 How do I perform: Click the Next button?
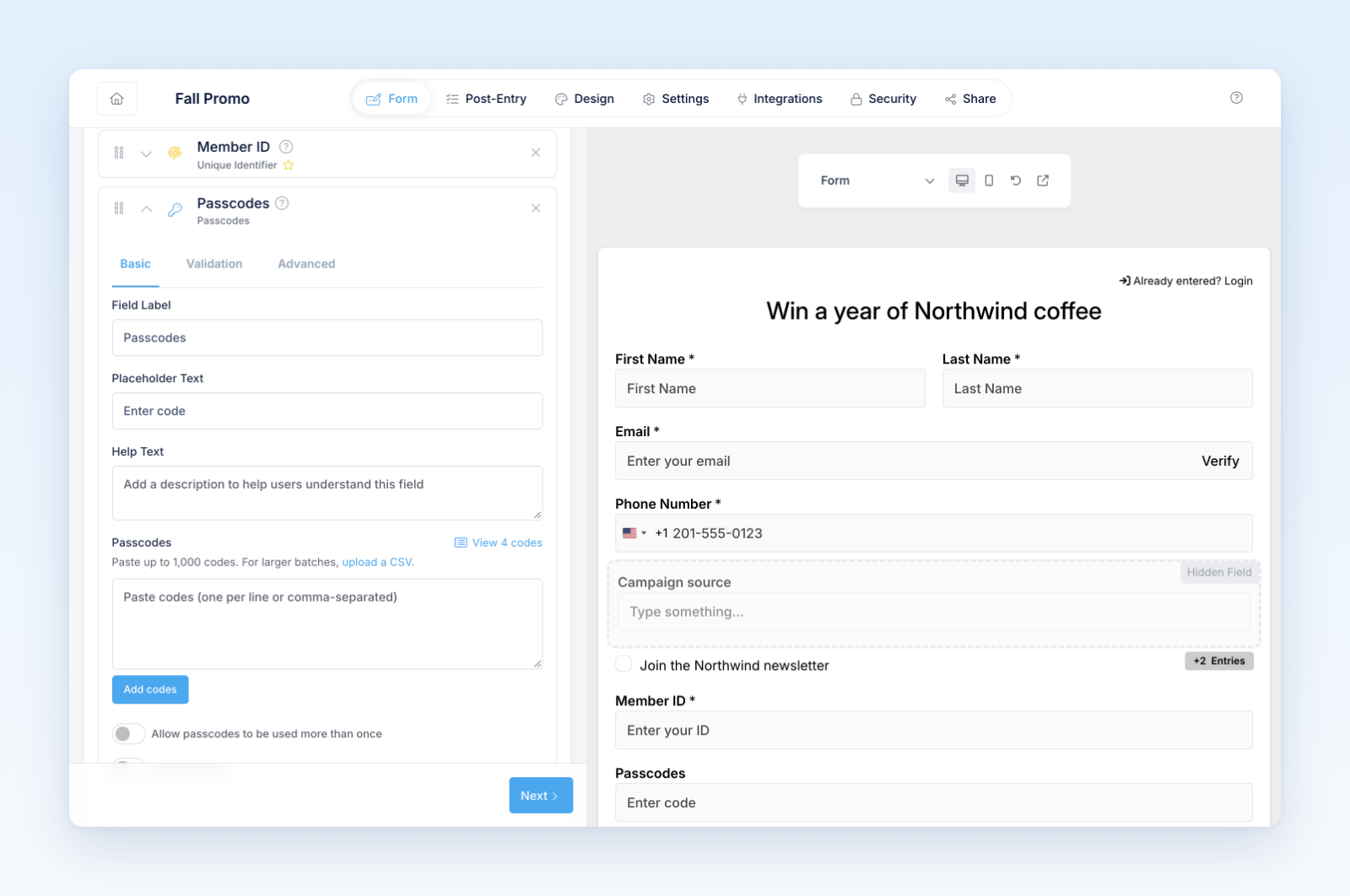coord(541,796)
